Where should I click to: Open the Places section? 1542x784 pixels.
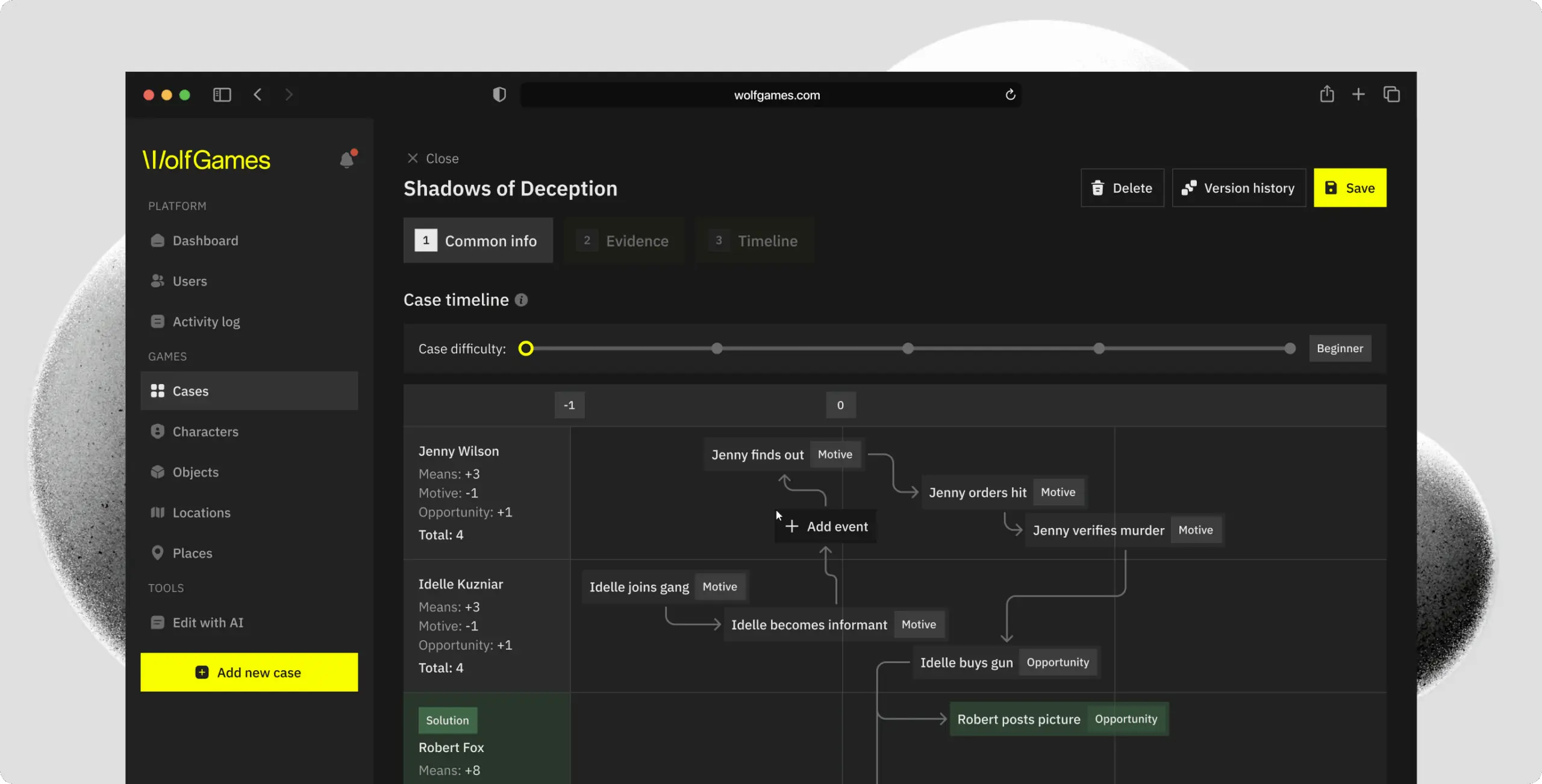192,553
